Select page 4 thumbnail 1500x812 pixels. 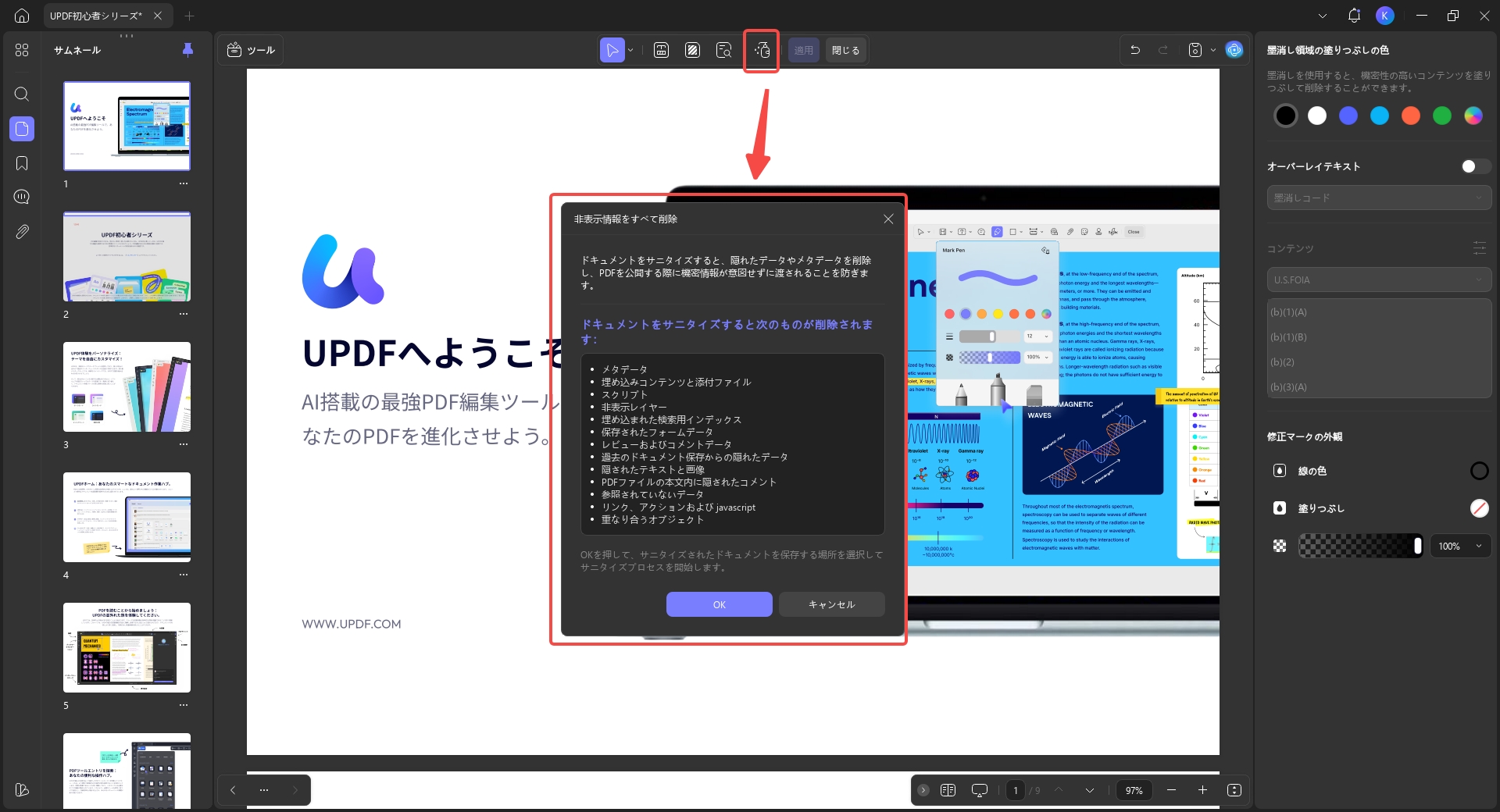[x=127, y=517]
